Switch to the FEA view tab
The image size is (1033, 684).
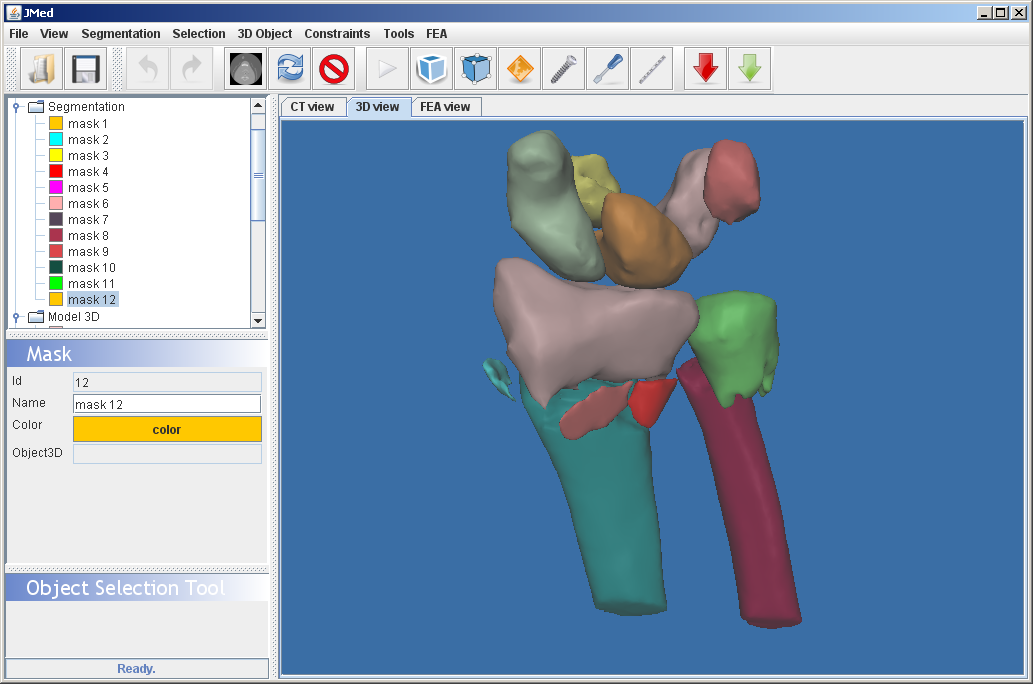445,107
